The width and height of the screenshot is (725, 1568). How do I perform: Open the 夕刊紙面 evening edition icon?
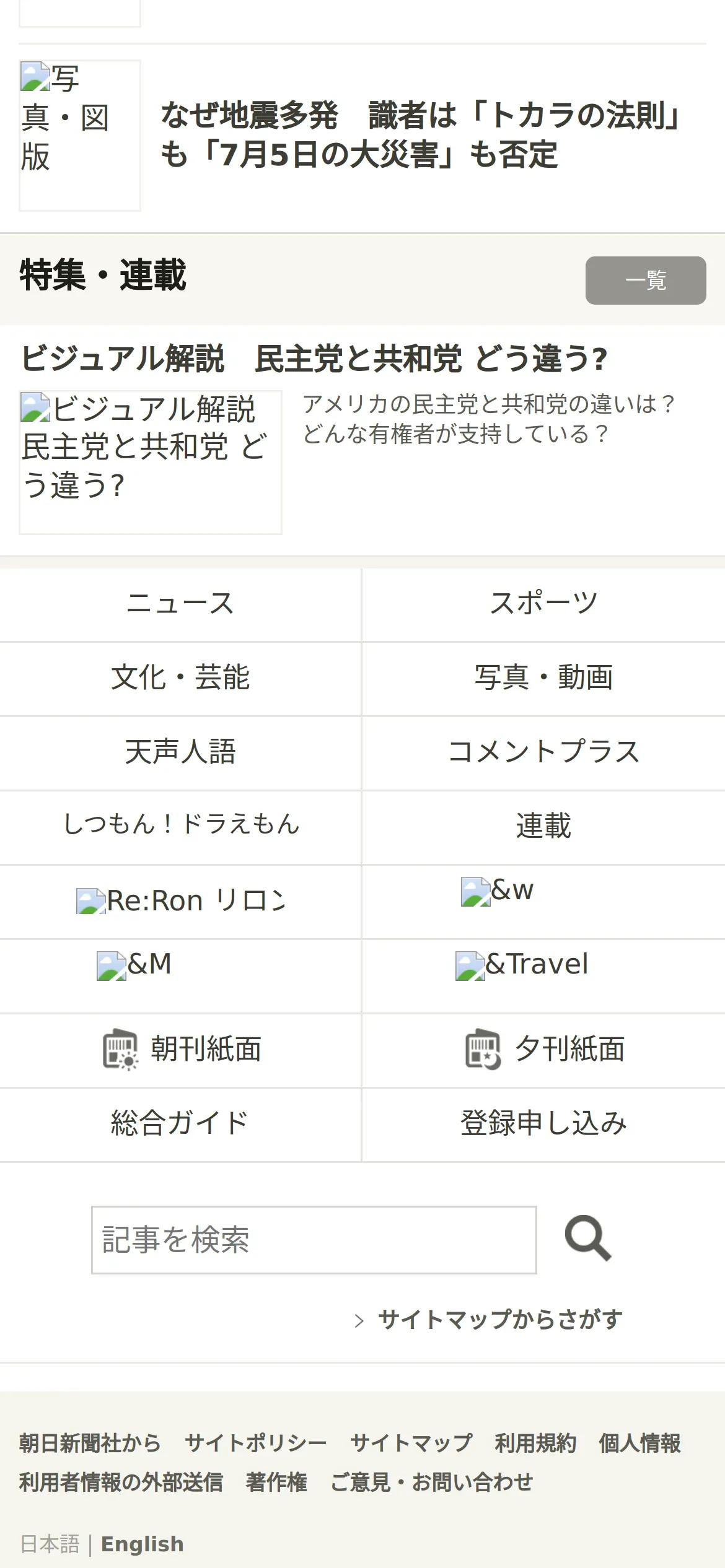pos(483,1049)
